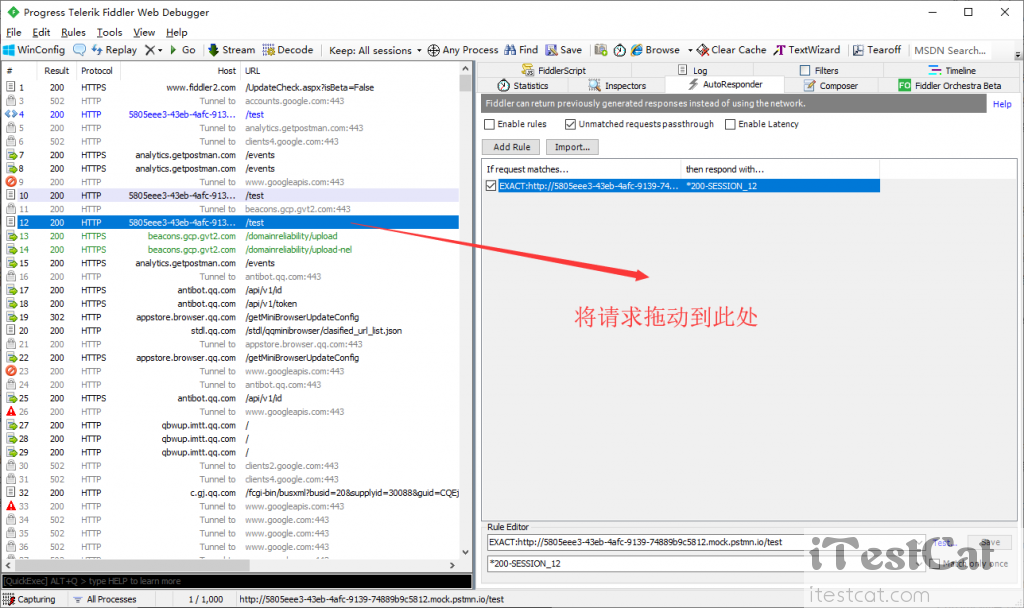Screen dimensions: 1024x608
Task: Open the Log tab
Action: [x=693, y=70]
